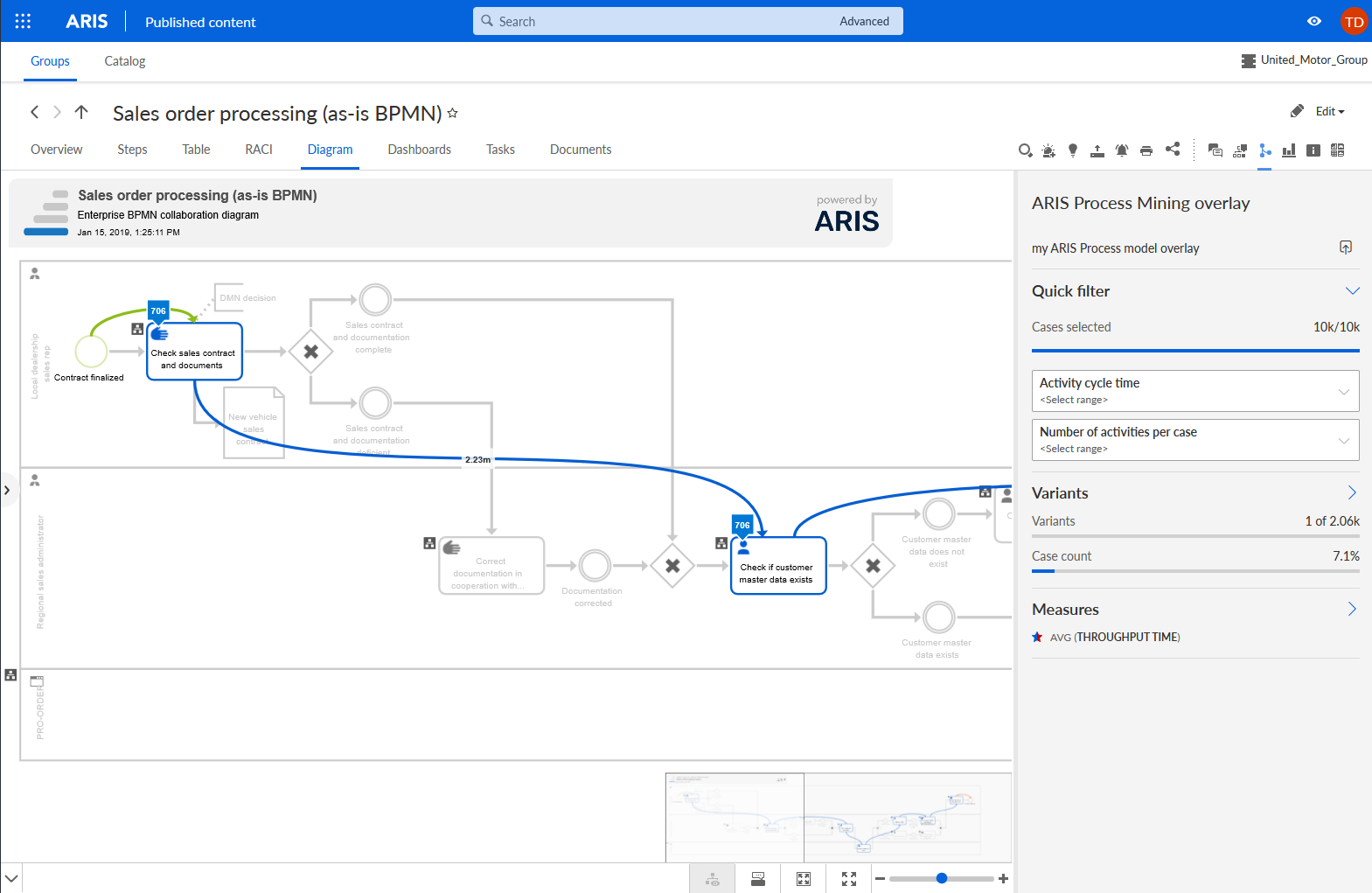Click the bell notification icon
The image size is (1372, 893).
pos(1122,150)
